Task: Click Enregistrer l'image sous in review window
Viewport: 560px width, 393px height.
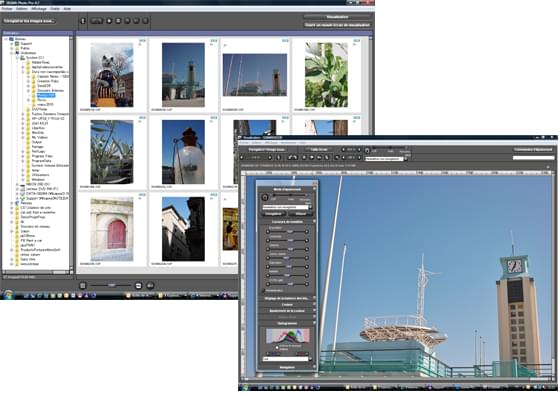Action: point(267,149)
